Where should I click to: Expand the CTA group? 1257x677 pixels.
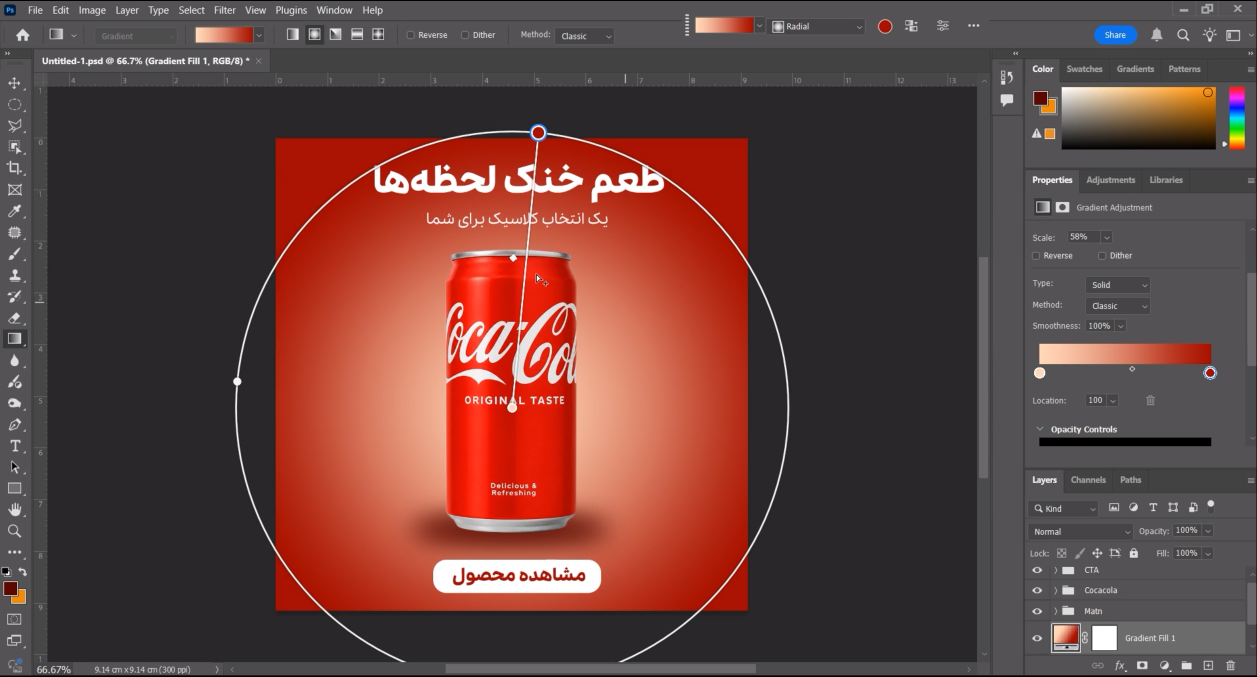1055,570
